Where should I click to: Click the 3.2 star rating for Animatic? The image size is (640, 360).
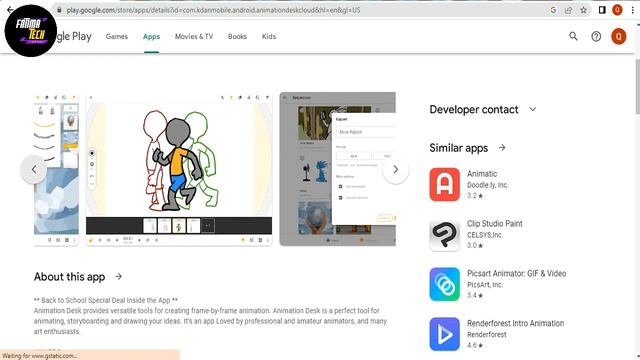click(475, 196)
